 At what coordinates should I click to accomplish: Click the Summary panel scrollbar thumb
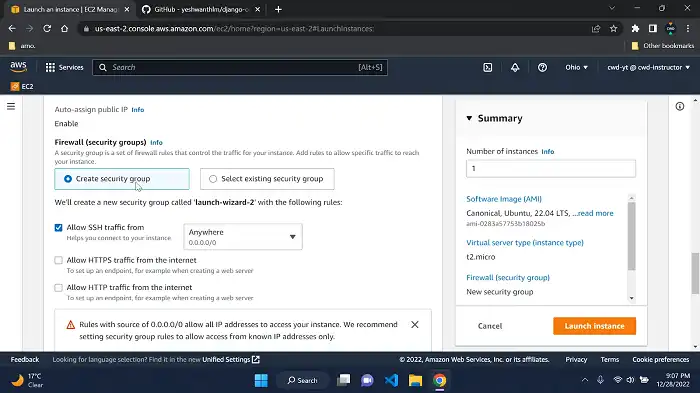coord(631,236)
